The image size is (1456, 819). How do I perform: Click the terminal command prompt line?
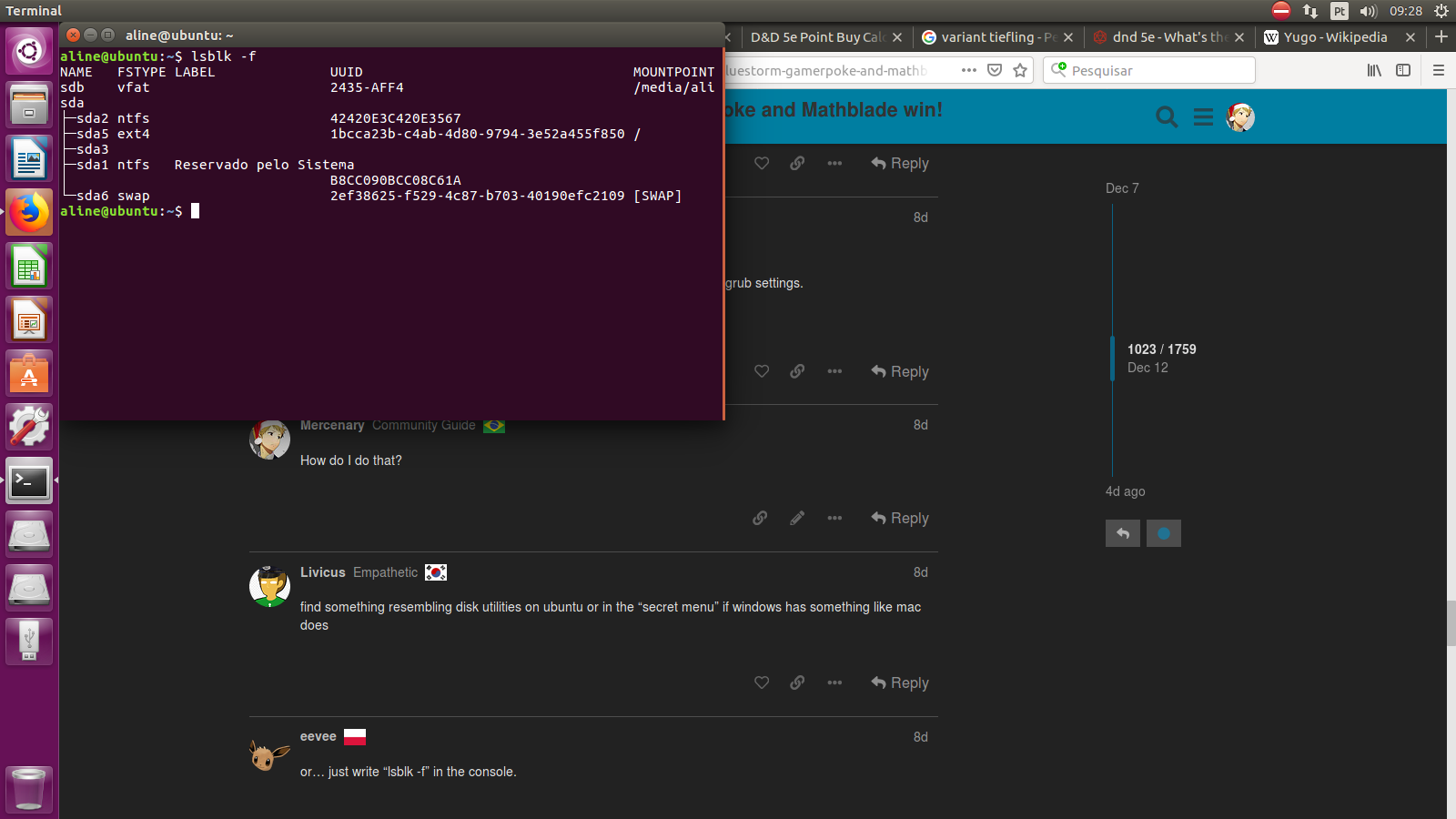click(x=130, y=211)
